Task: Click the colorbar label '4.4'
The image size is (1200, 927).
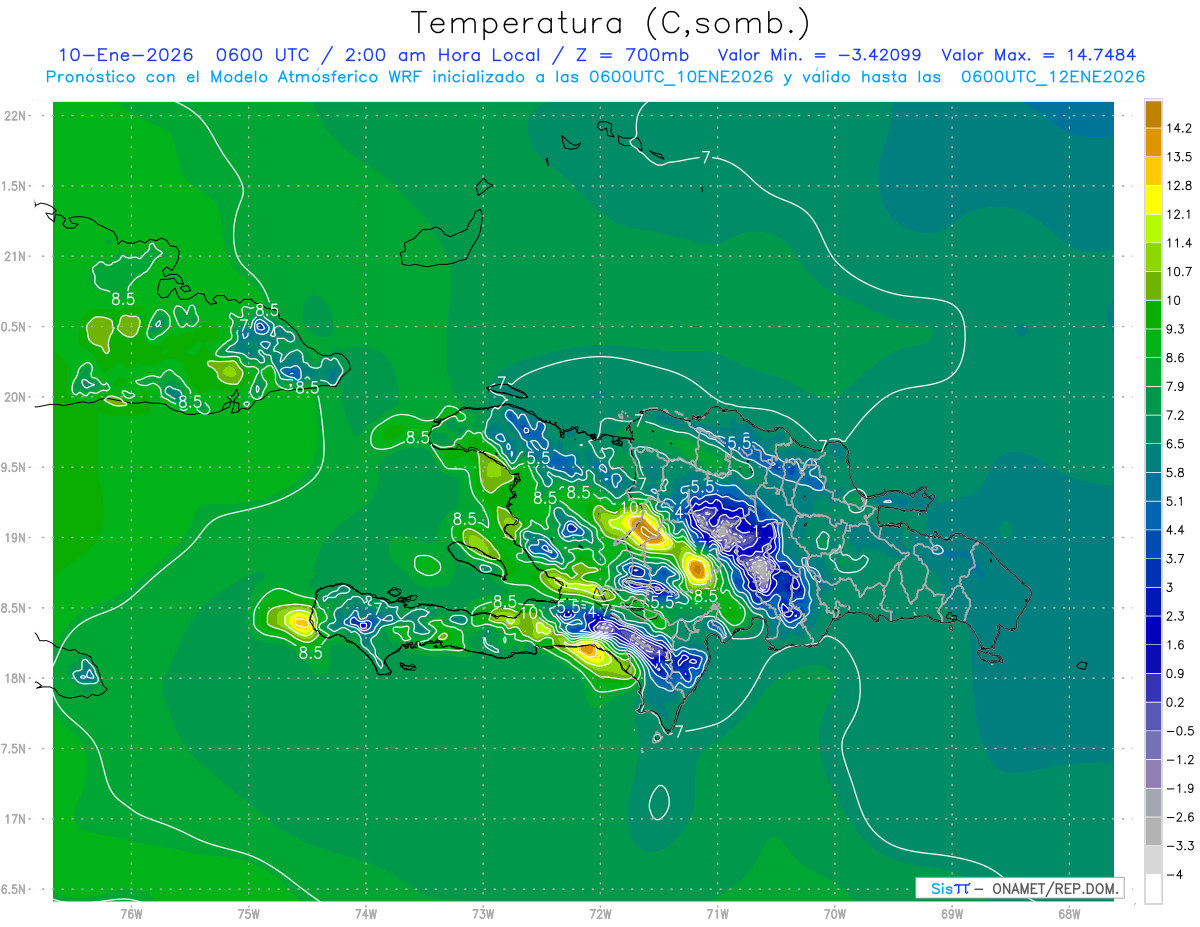Action: [x=1176, y=530]
